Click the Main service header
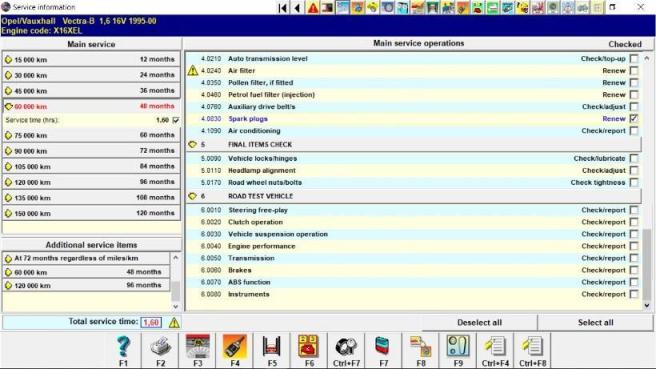Screen dimensions: 656x369 click(x=91, y=44)
